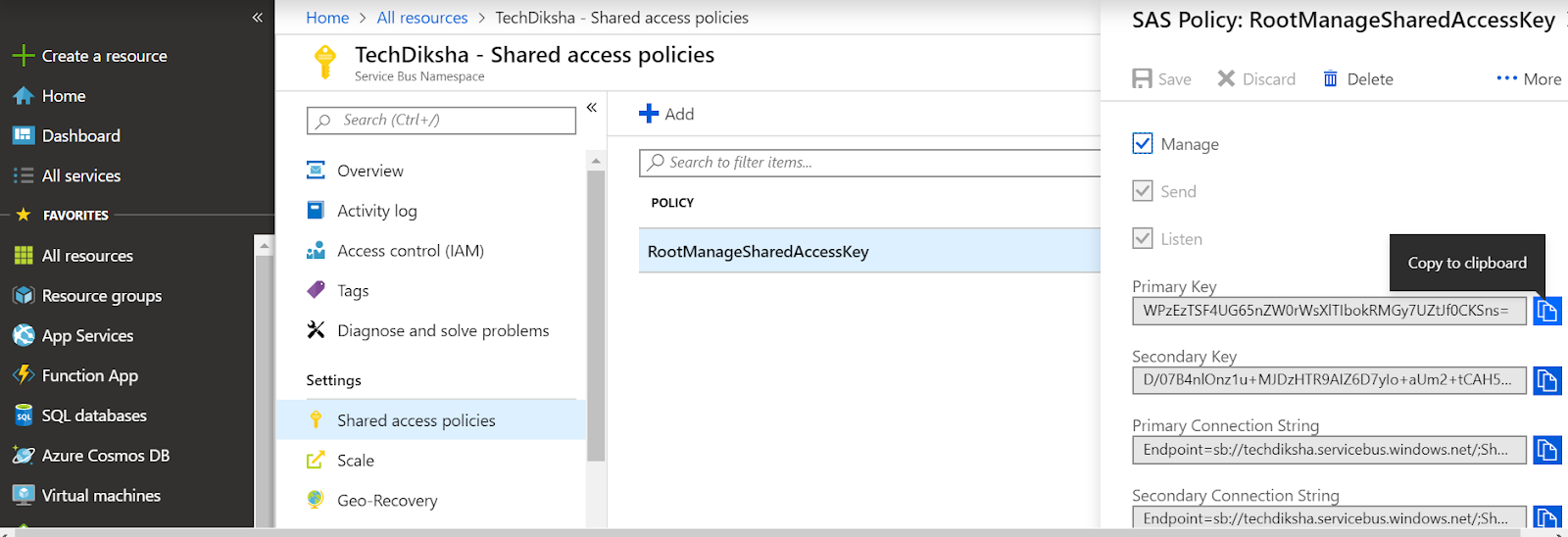Click the Create a resource plus icon
The width and height of the screenshot is (1568, 537).
coord(24,56)
